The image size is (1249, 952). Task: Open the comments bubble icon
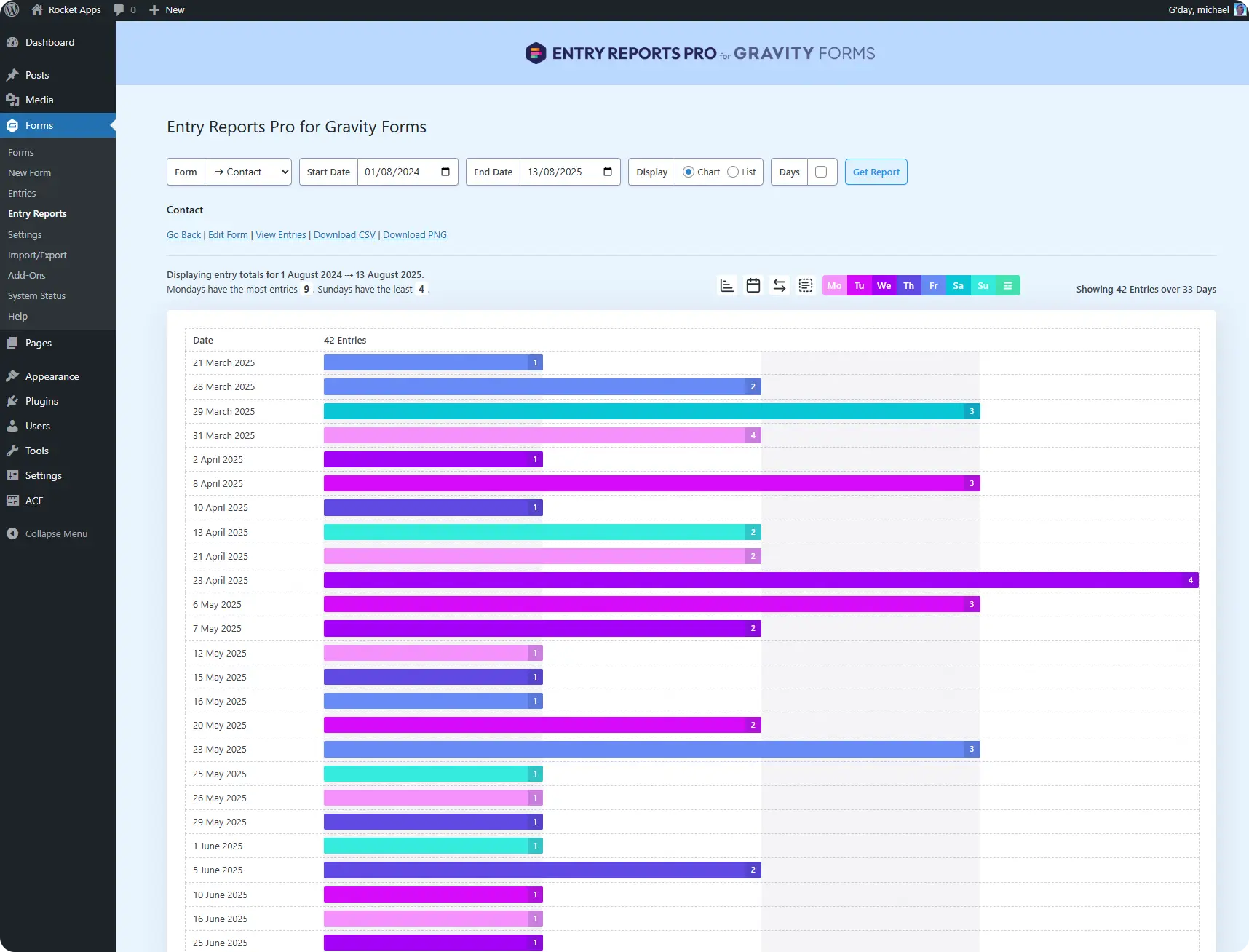pyautogui.click(x=119, y=10)
